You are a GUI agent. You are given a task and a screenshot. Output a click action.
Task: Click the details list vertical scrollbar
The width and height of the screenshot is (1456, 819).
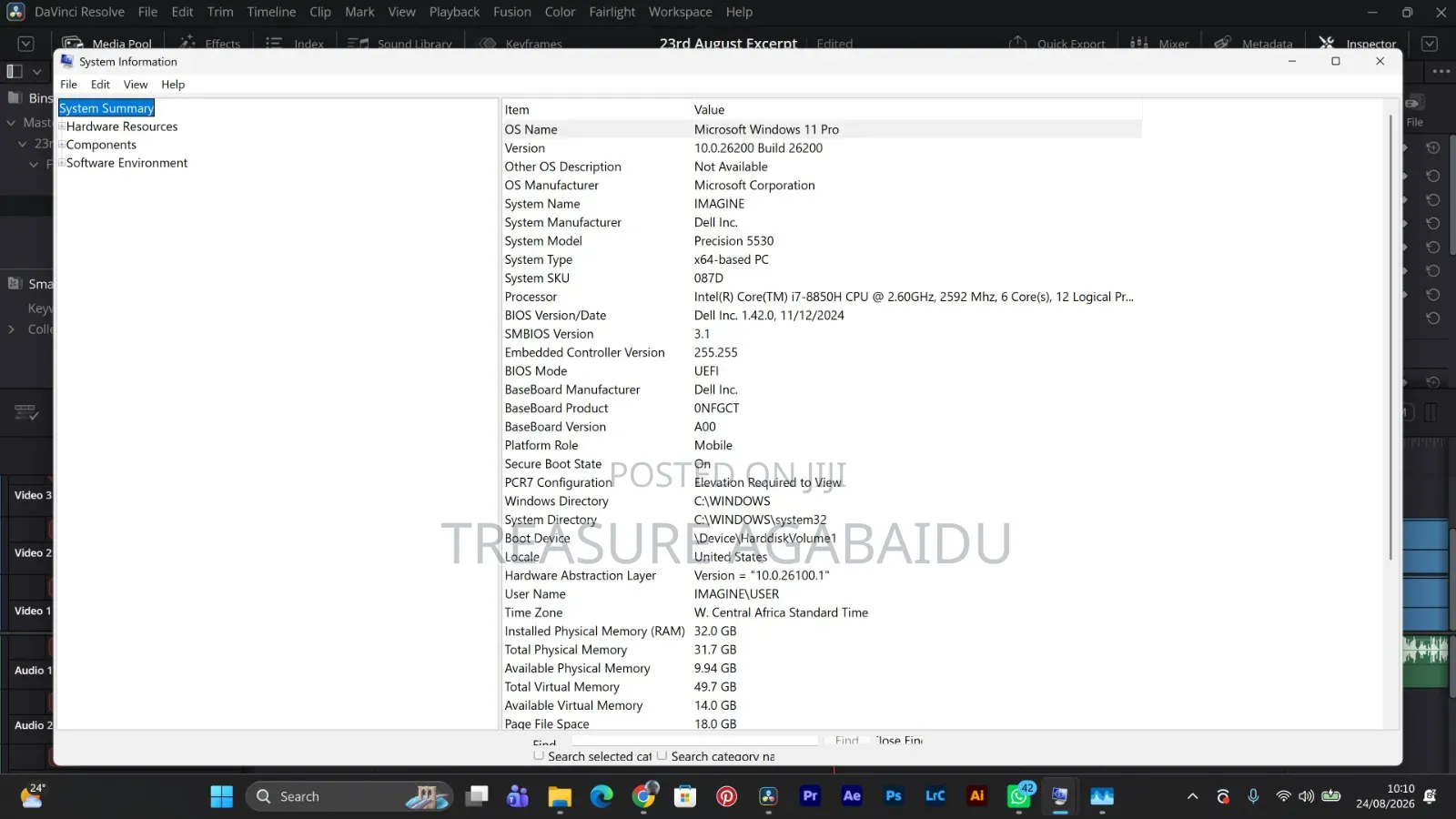[x=1390, y=337]
